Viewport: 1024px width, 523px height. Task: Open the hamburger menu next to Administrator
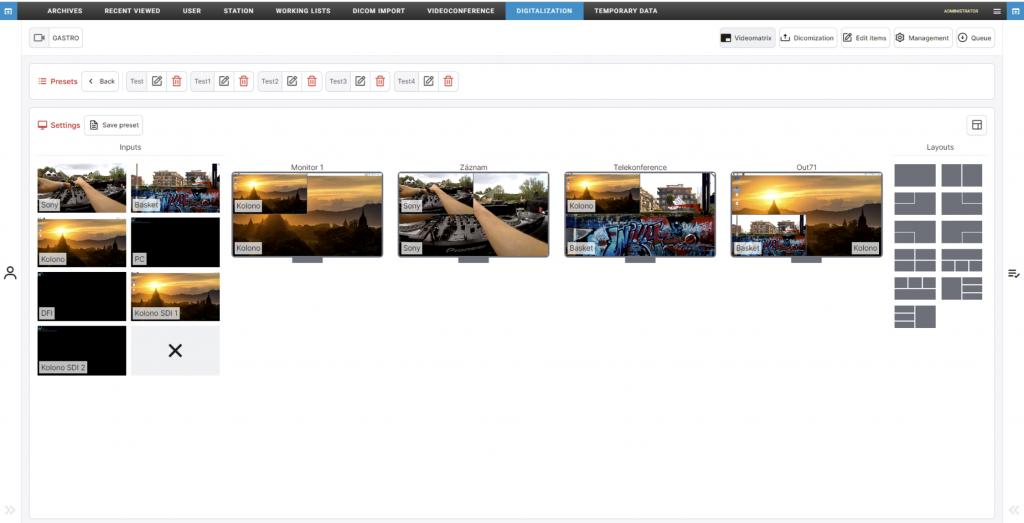996,11
